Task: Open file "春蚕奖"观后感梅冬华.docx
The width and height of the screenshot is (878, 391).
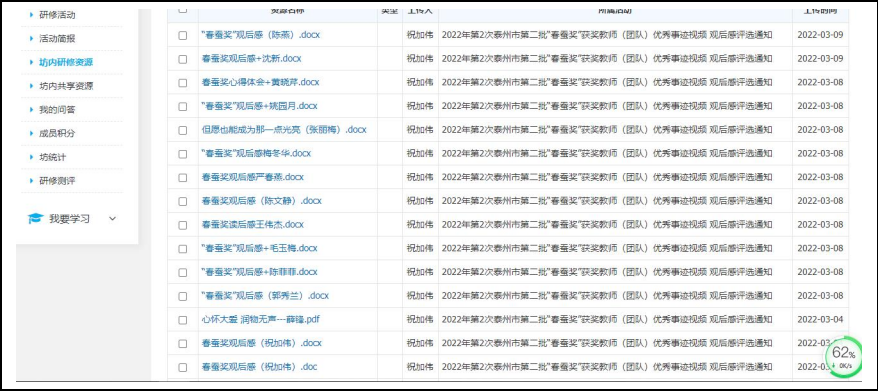Action: (x=256, y=153)
